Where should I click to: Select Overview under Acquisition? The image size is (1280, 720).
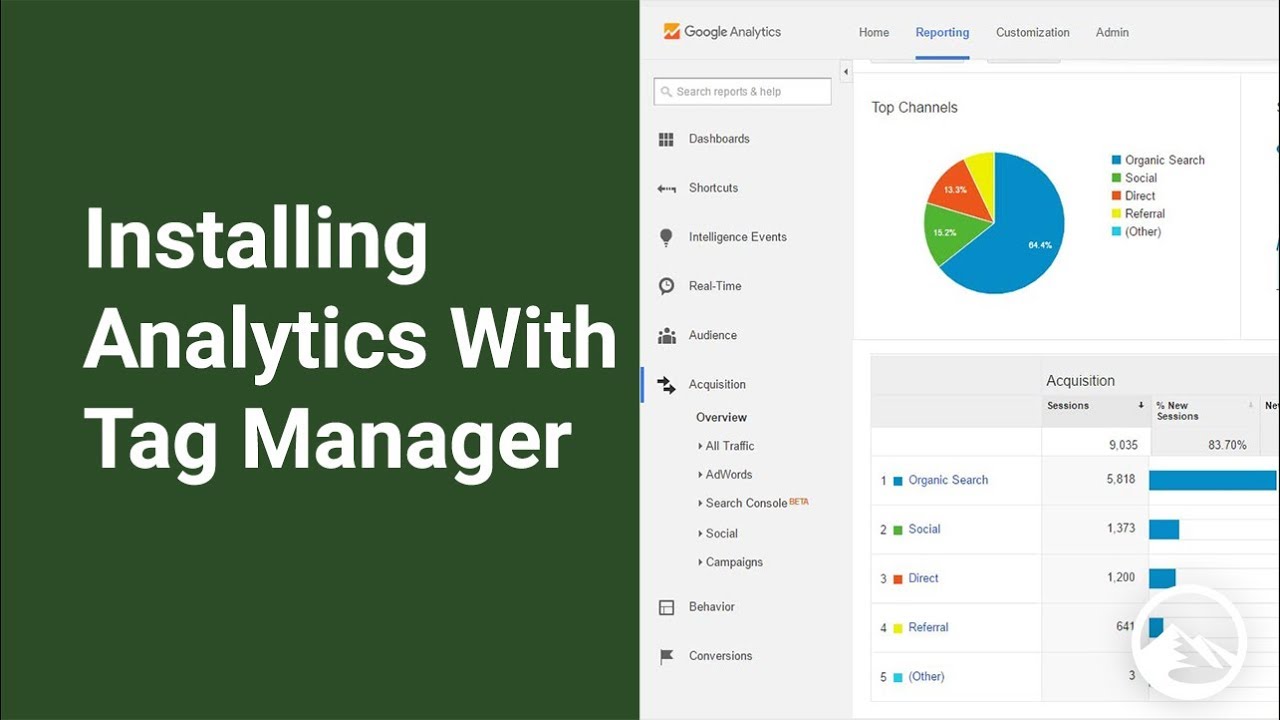[722, 417]
